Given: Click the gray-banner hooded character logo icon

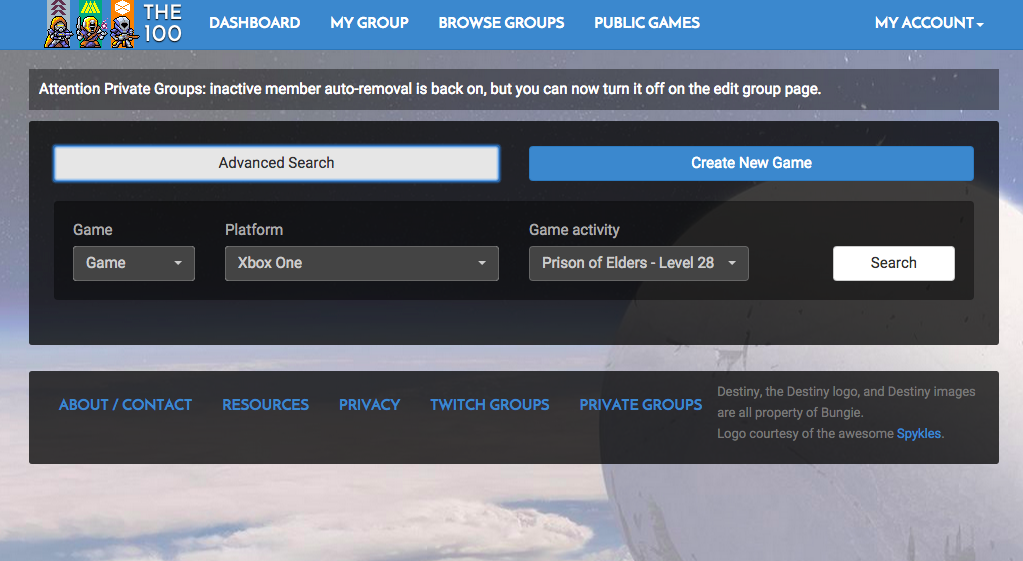Looking at the screenshot, I should click(x=57, y=24).
